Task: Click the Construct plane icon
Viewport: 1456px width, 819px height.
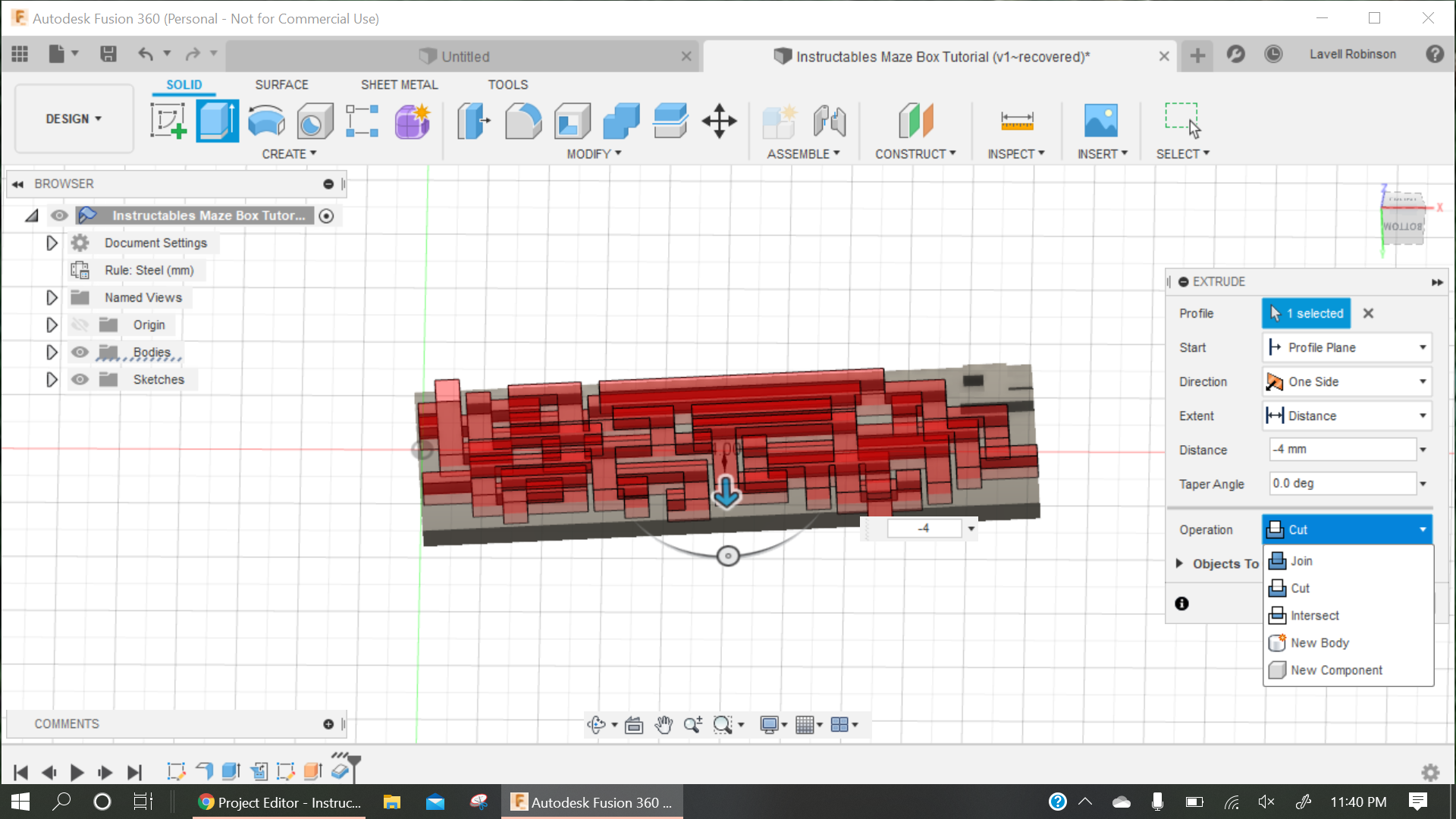Action: (915, 121)
